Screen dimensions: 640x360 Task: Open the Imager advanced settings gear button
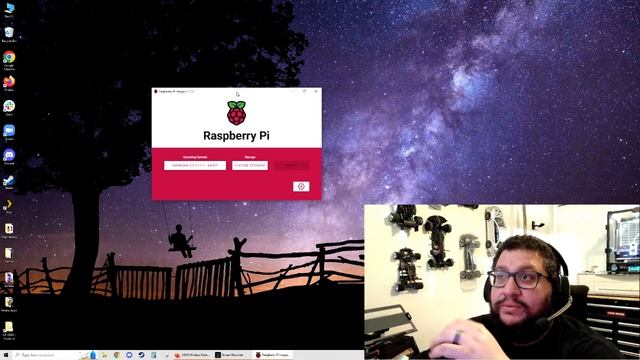(x=301, y=187)
